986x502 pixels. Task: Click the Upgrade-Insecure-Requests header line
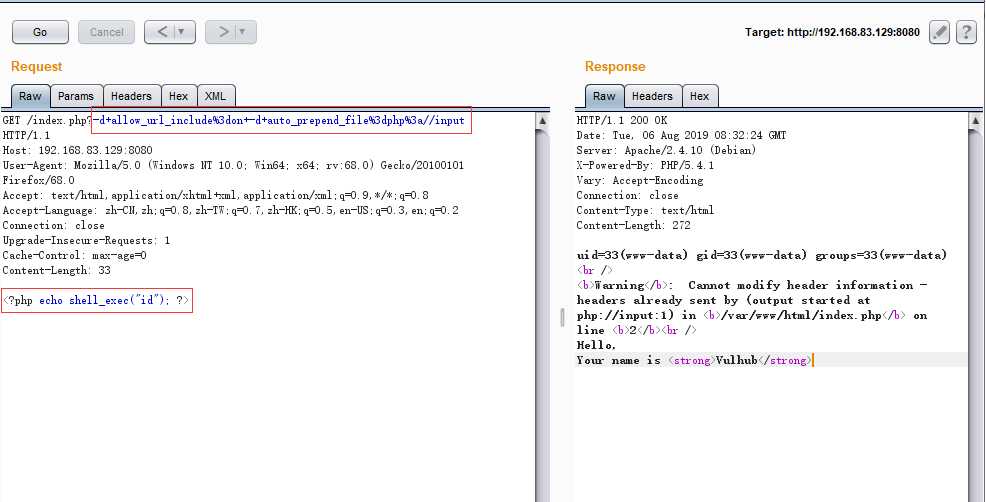[x=86, y=241]
